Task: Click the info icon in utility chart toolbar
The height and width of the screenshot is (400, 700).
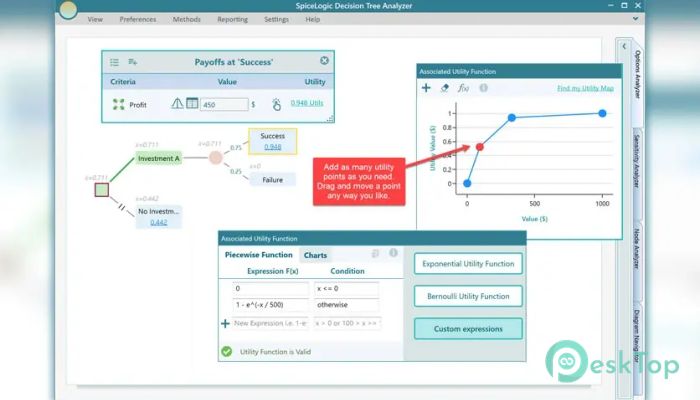Action: pos(483,88)
